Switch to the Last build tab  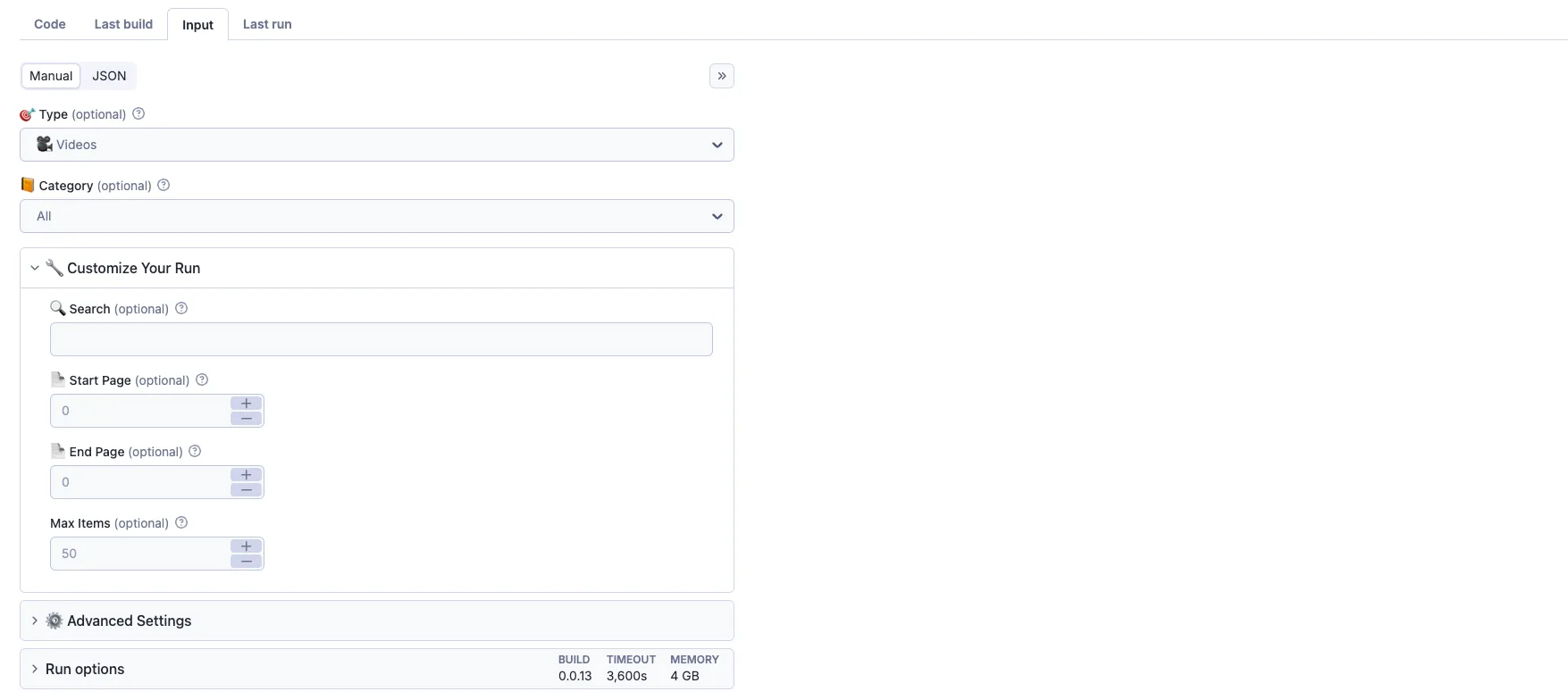[x=123, y=24]
